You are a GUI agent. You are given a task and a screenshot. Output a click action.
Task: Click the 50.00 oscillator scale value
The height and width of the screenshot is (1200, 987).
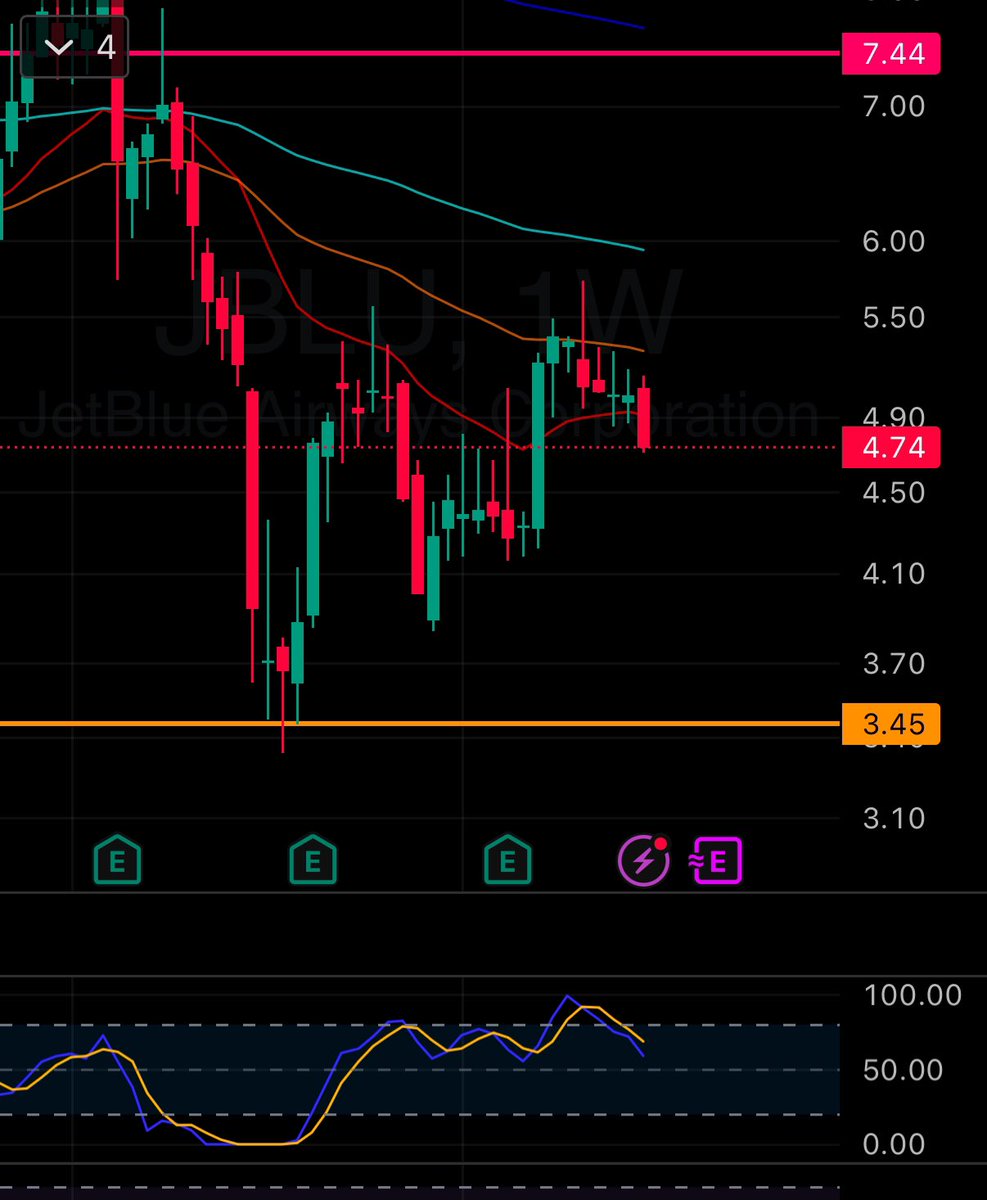coord(902,1070)
